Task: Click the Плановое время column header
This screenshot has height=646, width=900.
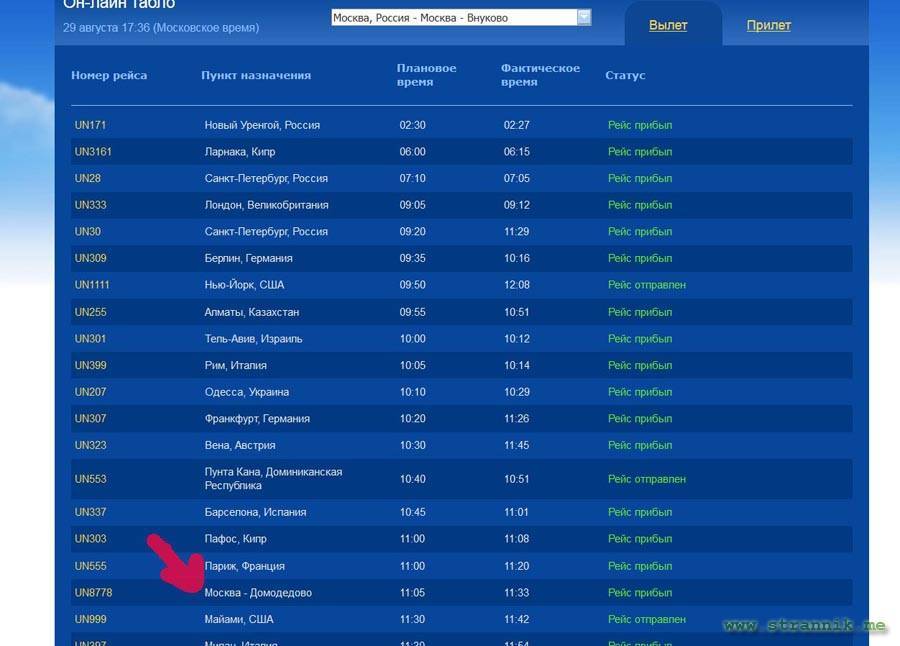Action: pyautogui.click(x=426, y=75)
